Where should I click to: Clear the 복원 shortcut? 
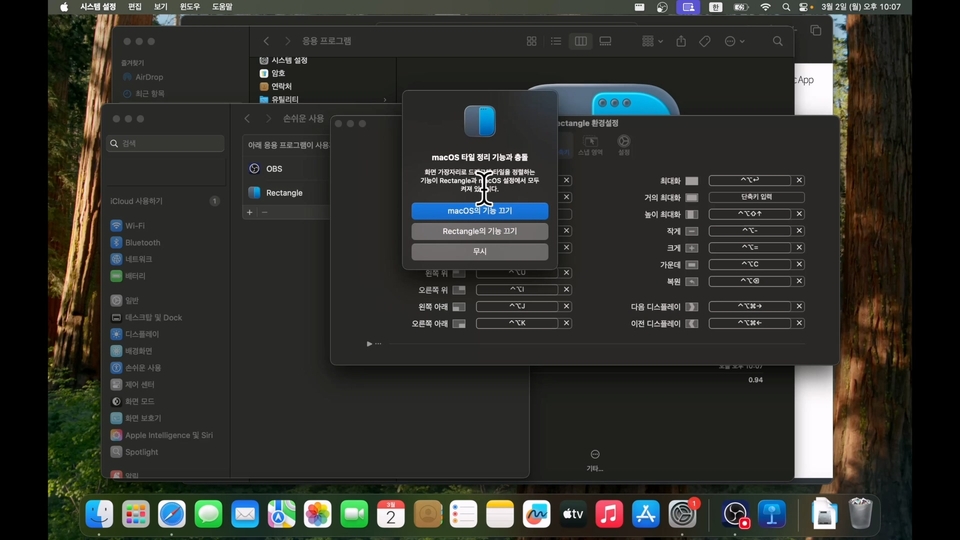[799, 281]
